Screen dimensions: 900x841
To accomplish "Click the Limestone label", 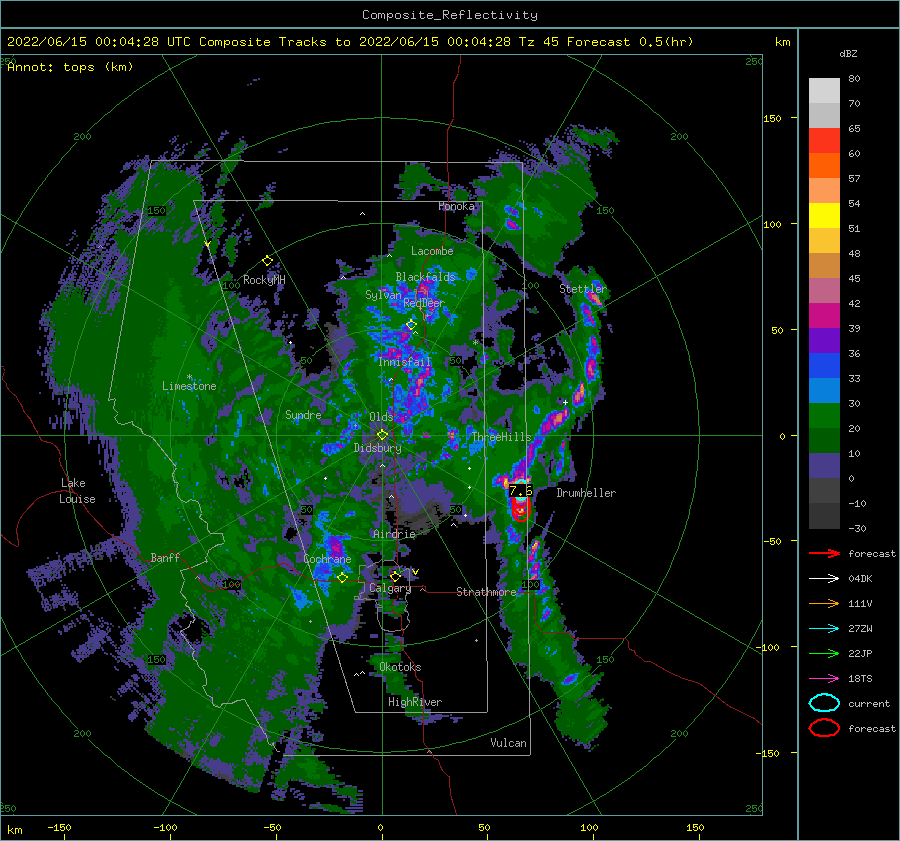I will coord(189,386).
